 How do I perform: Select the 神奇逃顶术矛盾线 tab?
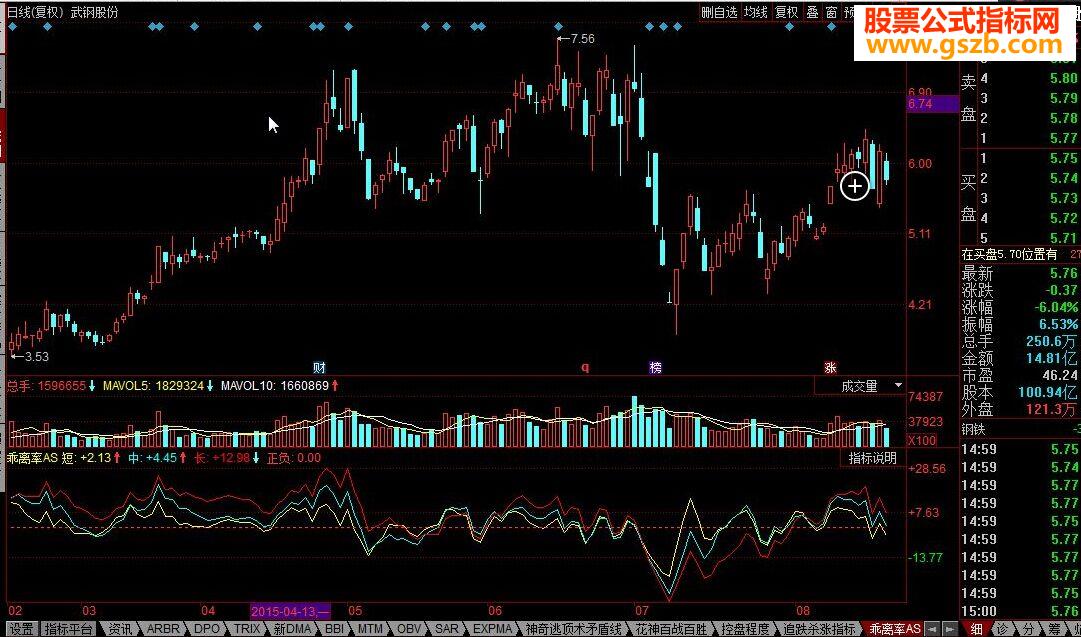point(574,629)
